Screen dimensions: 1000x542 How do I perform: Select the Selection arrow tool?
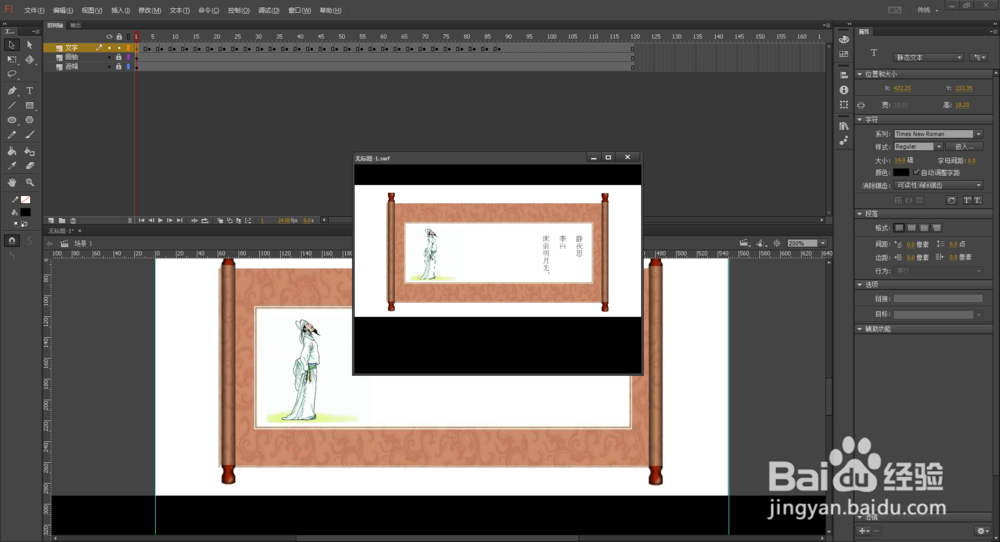(x=11, y=45)
